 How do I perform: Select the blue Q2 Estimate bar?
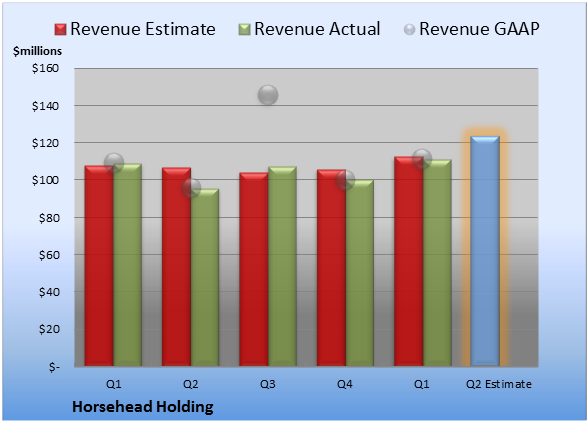[485, 251]
